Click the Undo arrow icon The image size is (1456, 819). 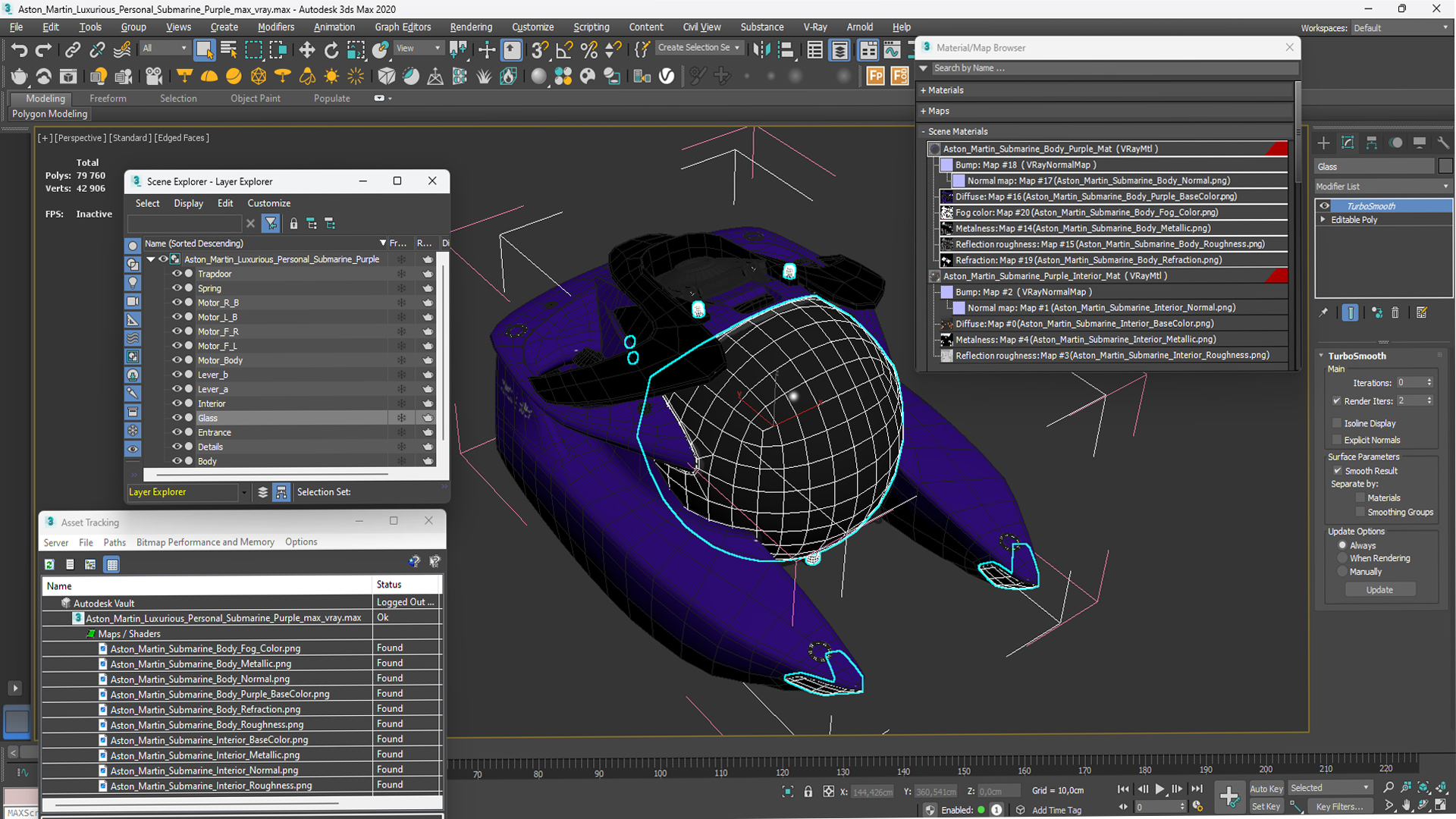click(19, 50)
